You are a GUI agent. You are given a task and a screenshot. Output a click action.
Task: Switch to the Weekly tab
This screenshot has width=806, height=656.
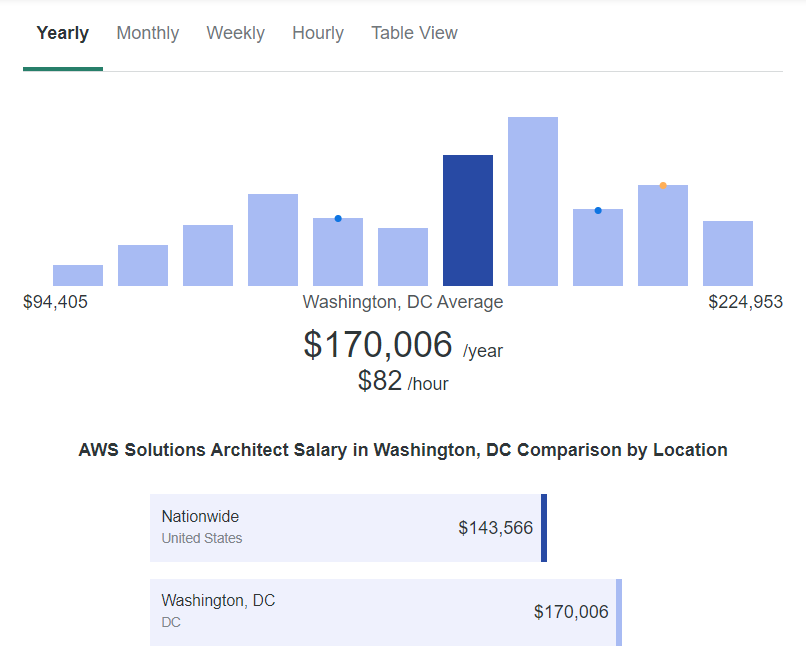point(235,33)
